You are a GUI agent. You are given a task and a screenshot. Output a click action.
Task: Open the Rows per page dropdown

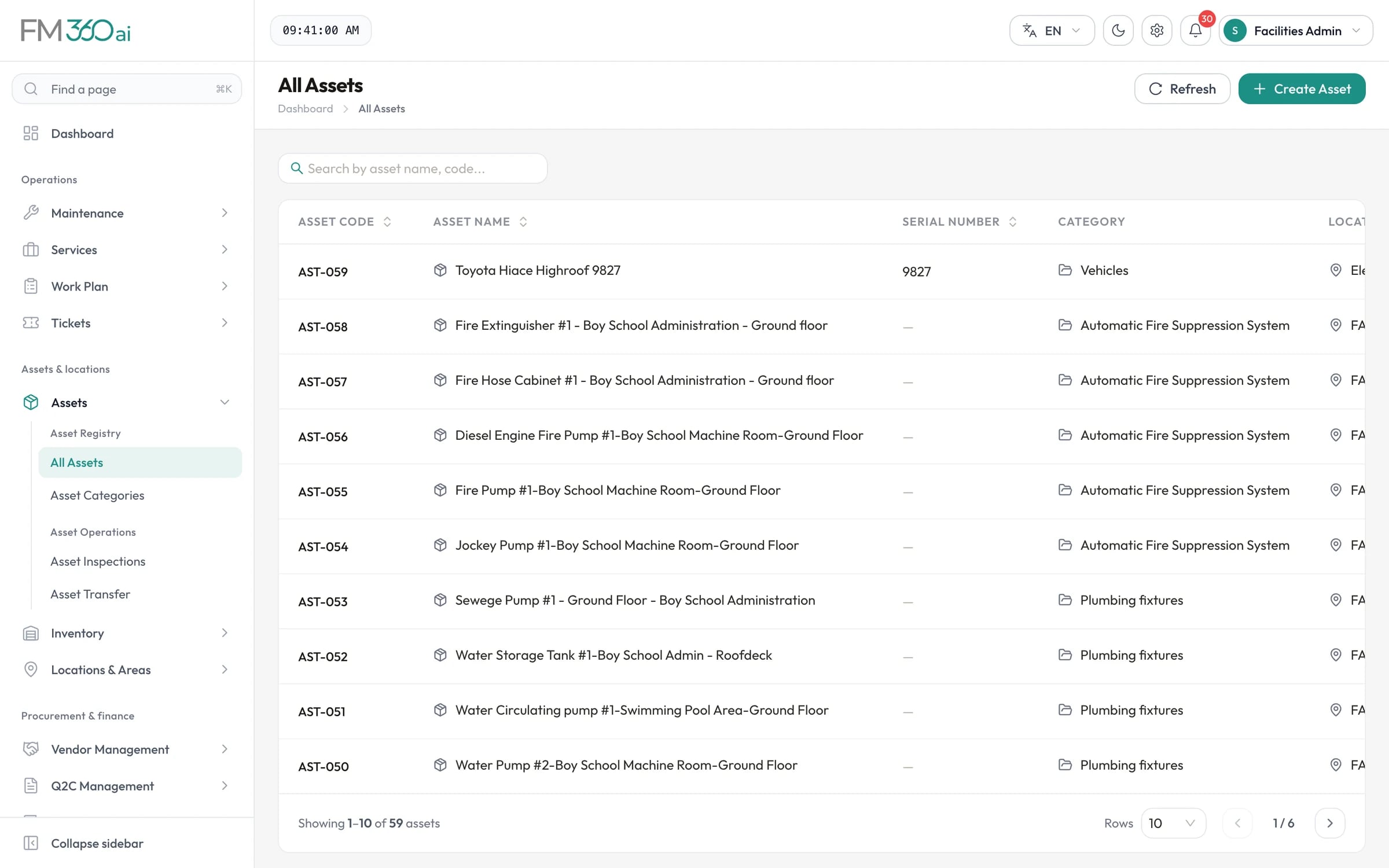pyautogui.click(x=1173, y=823)
